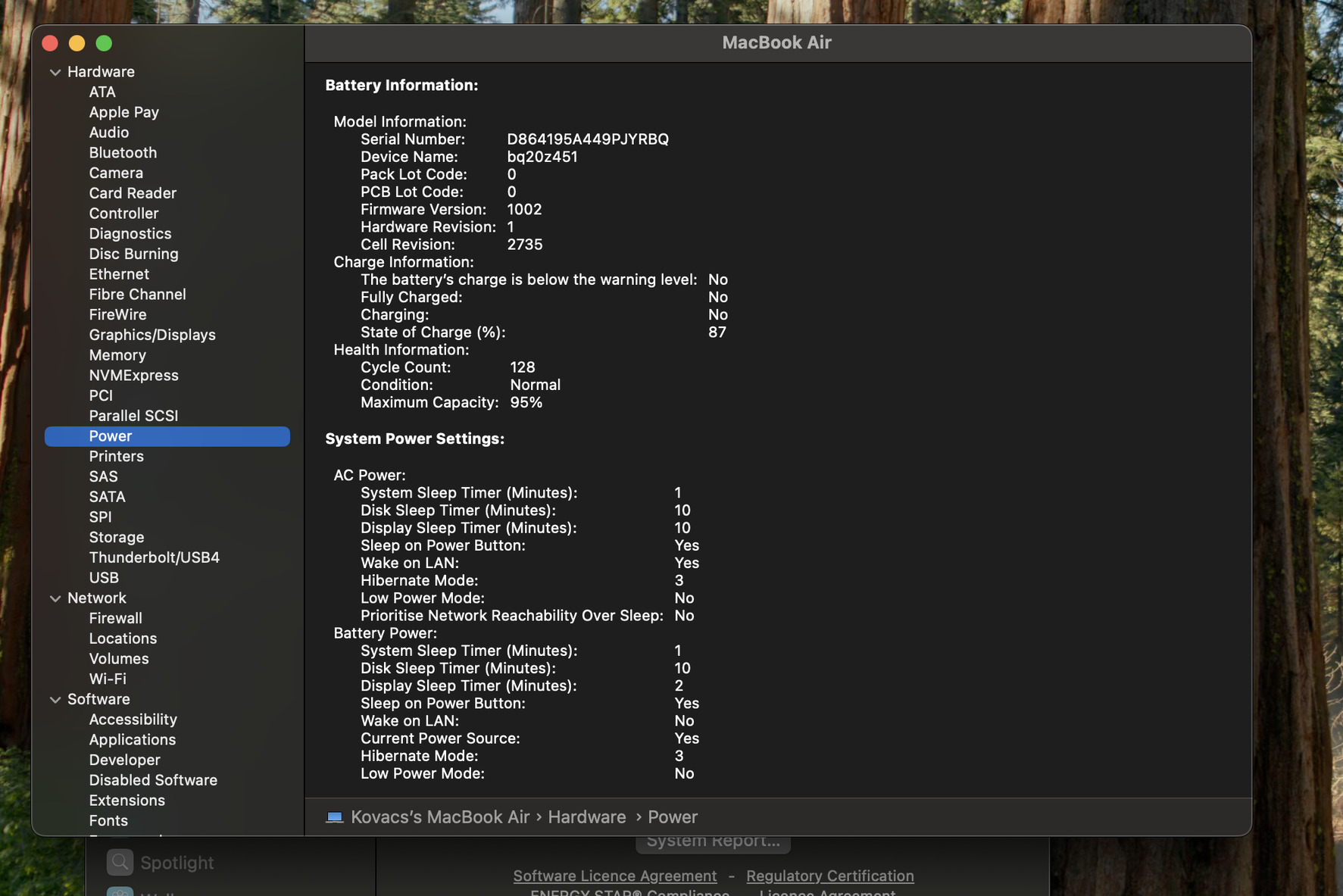The width and height of the screenshot is (1343, 896).
Task: Select PCI in the Hardware list
Action: tap(101, 396)
